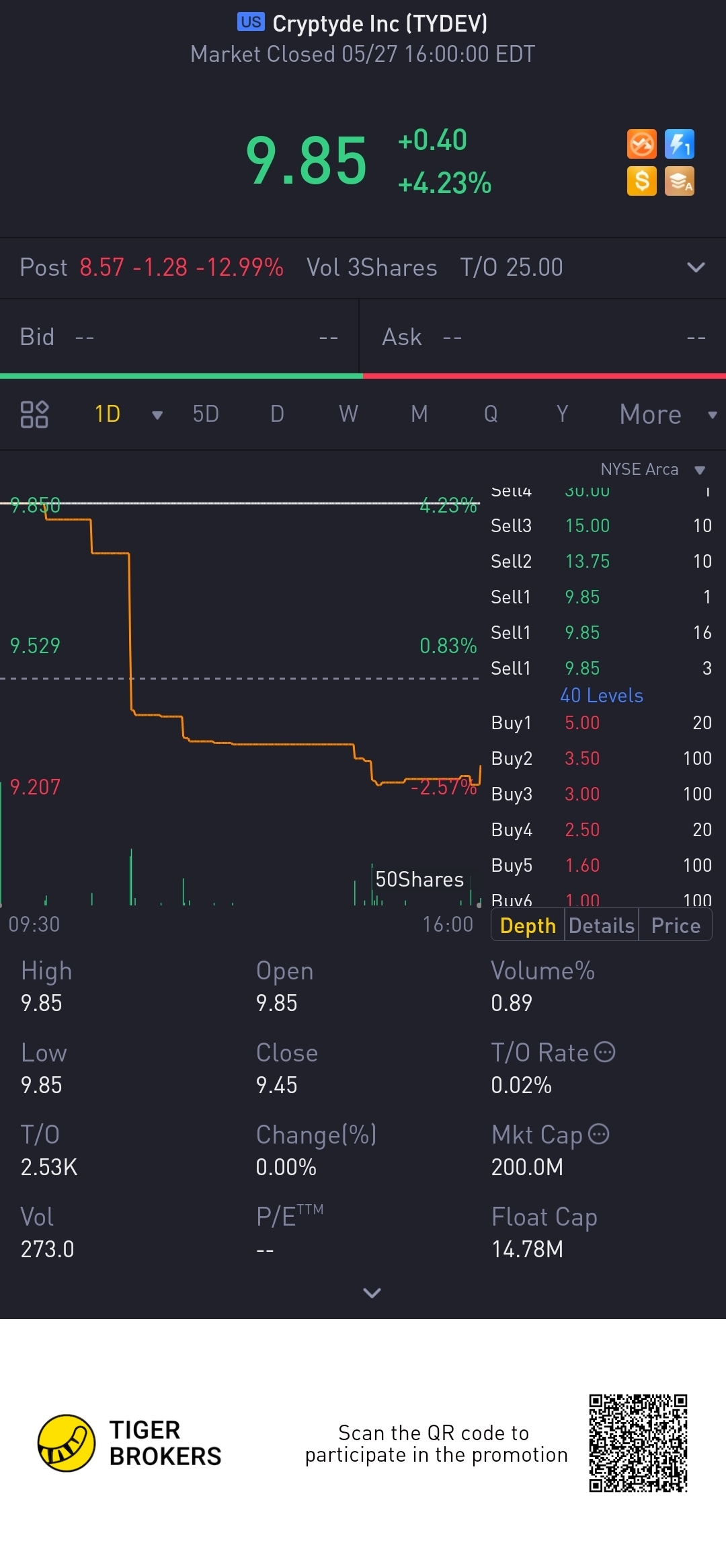Tap the Sell2 13.75 order row
The height and width of the screenshot is (1568, 726).
click(601, 561)
